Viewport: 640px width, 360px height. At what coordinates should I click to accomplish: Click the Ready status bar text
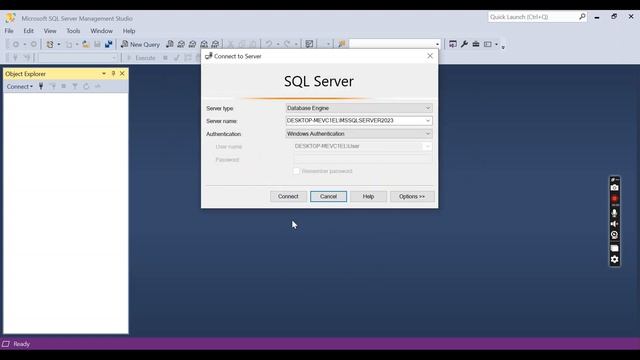point(21,344)
